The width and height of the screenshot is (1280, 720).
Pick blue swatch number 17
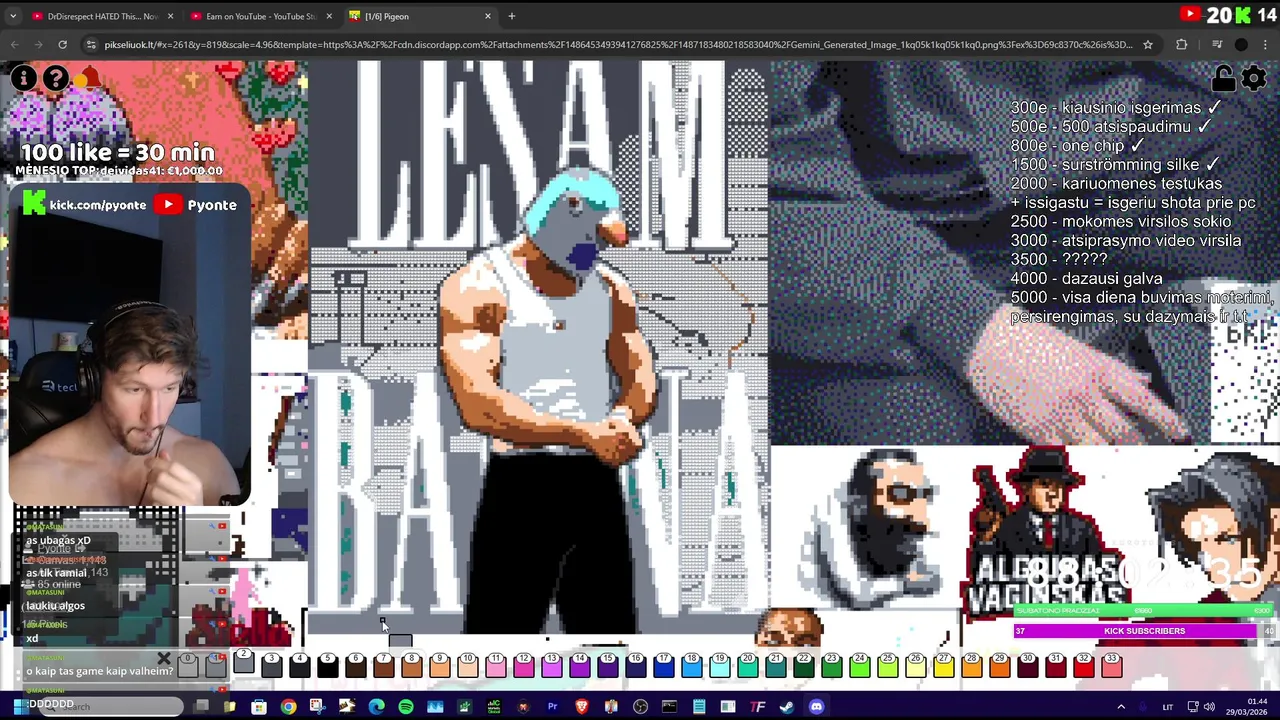tap(663, 665)
